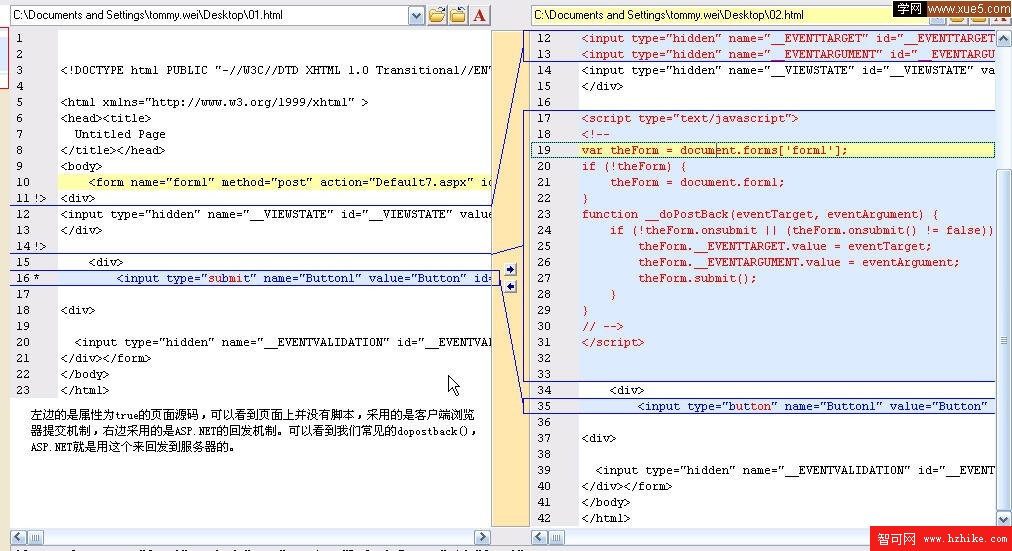Screen dimensions: 1012x551
Task: Click left pane horizontal scrollbar thumb
Action: 36,537
